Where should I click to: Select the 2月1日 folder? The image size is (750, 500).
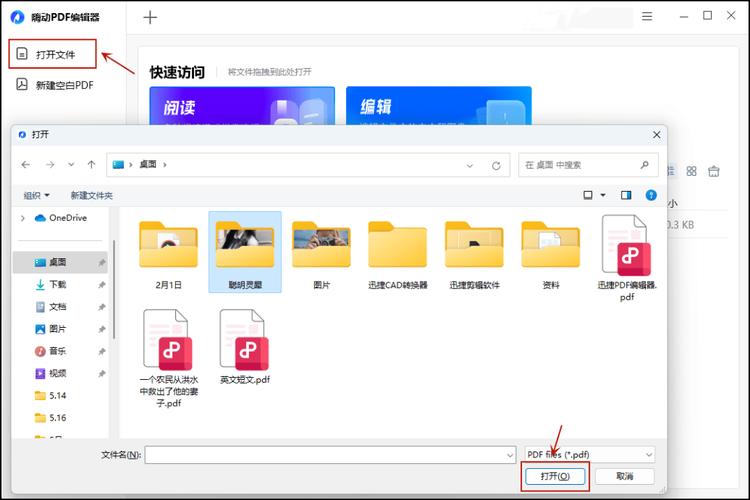(x=168, y=255)
